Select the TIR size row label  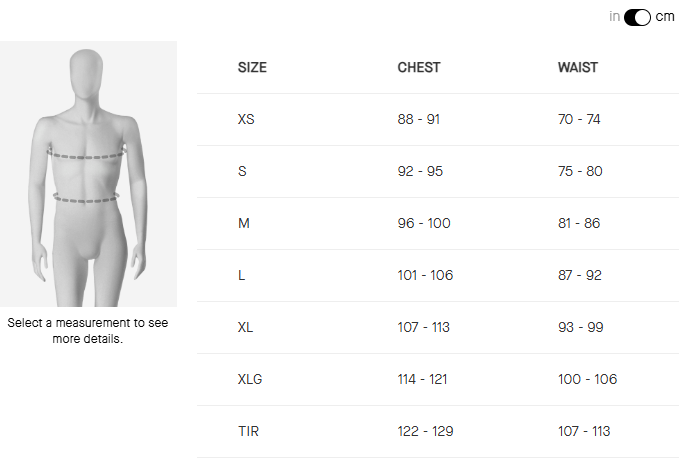(x=247, y=431)
